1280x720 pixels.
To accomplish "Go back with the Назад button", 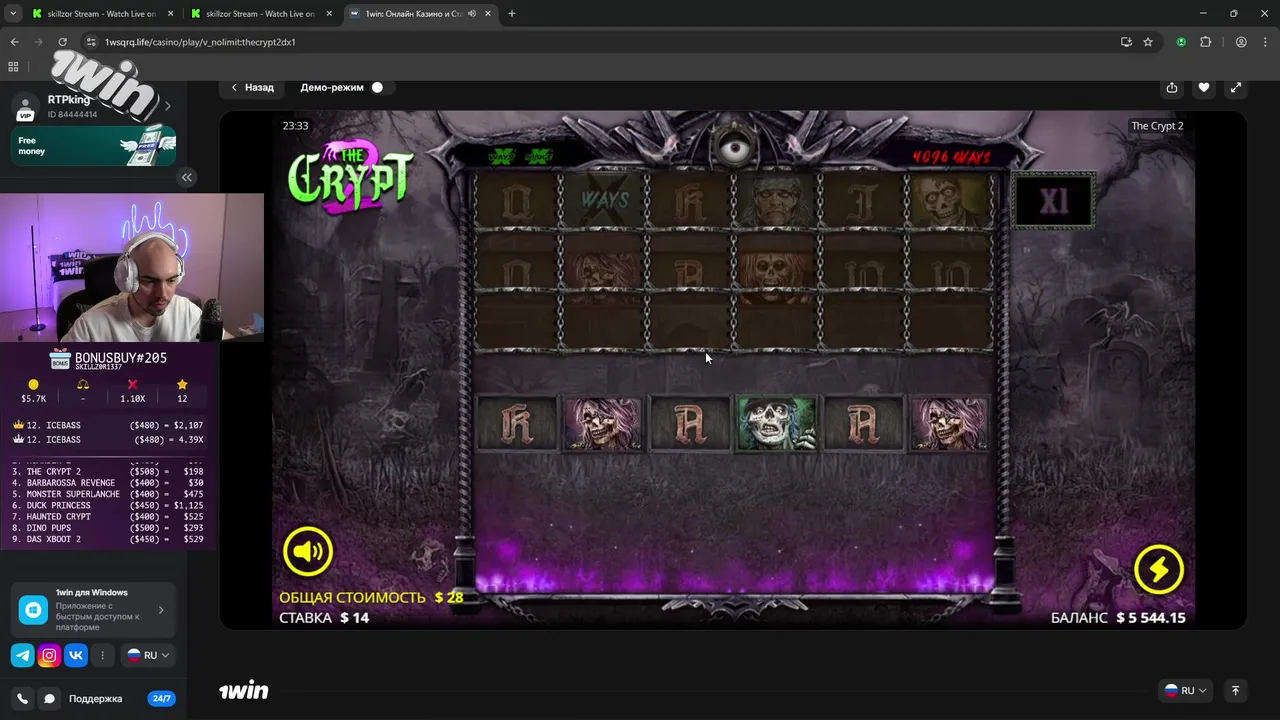I will tap(252, 87).
